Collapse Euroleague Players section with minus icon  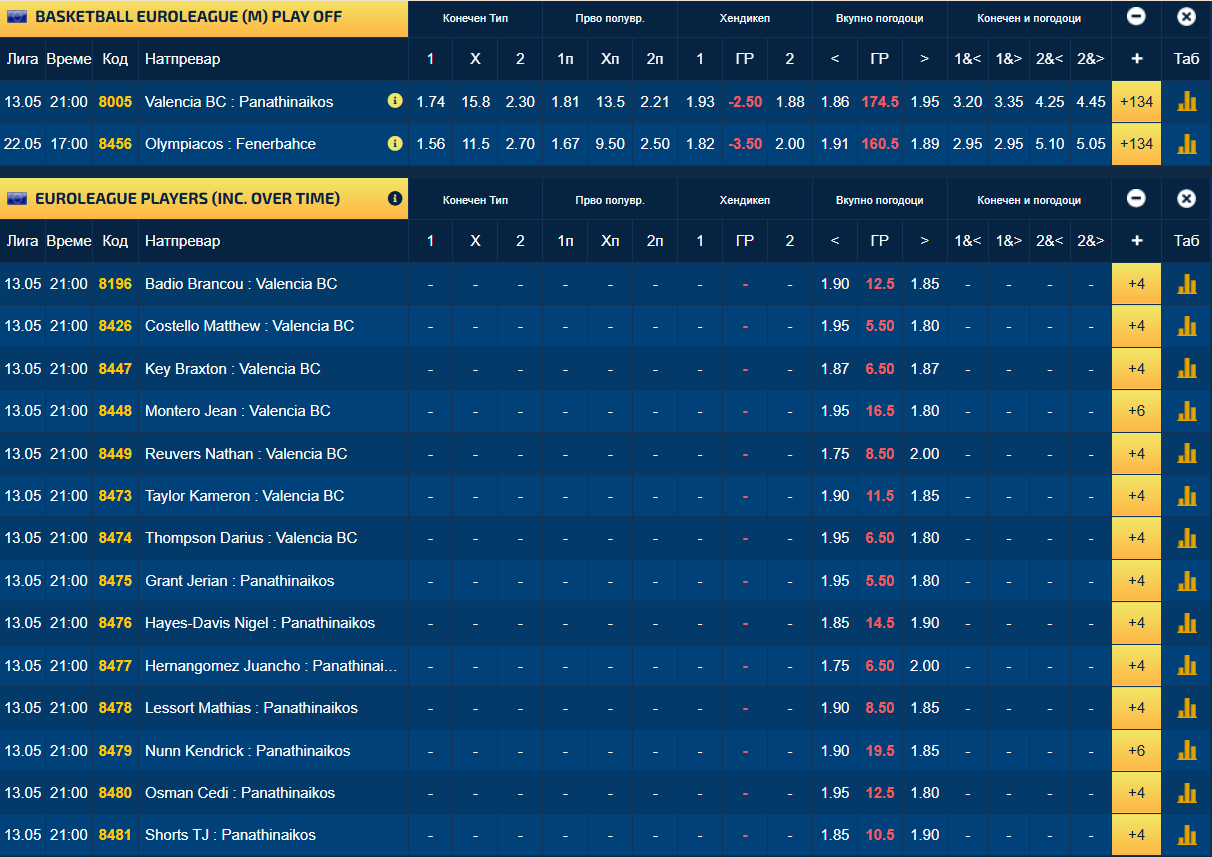click(1136, 199)
